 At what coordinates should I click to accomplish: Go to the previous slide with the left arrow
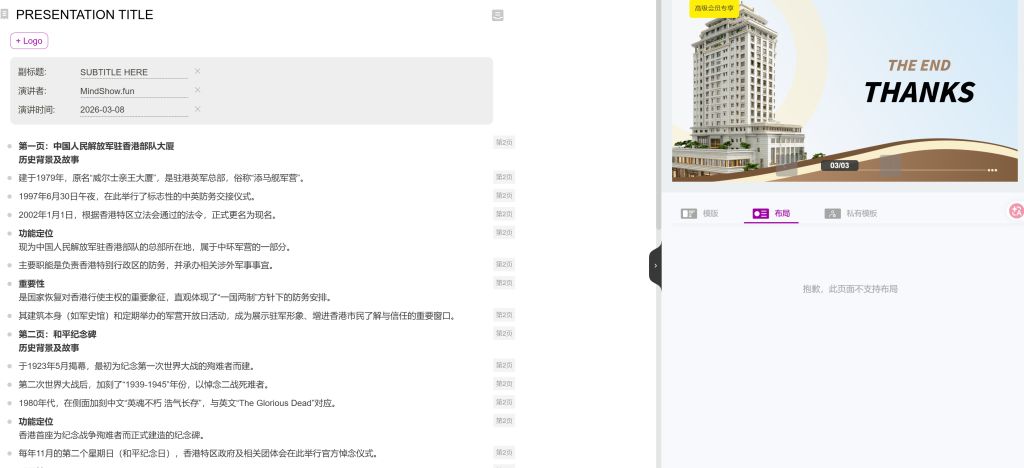tap(786, 166)
